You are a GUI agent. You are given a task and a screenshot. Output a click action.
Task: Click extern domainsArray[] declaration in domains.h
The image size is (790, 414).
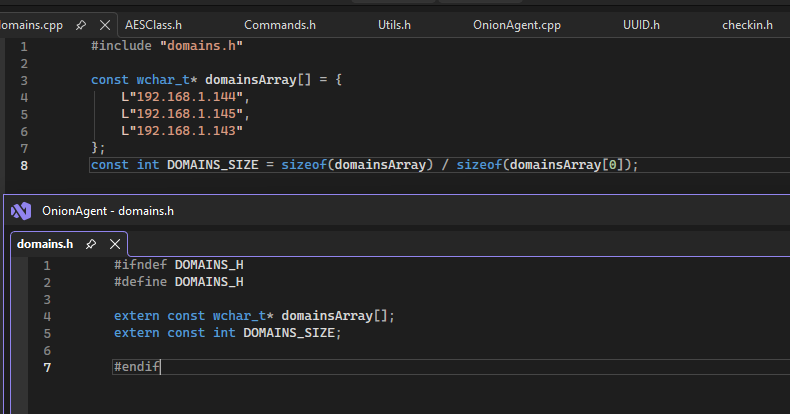(x=254, y=316)
